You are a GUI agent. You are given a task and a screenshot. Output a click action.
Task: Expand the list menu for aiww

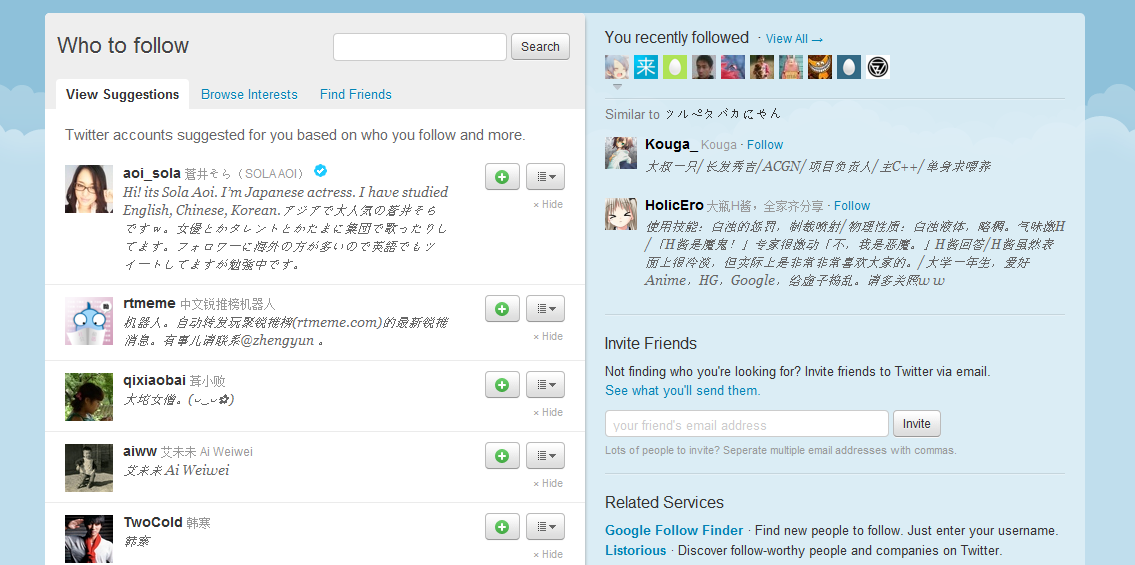click(x=546, y=456)
